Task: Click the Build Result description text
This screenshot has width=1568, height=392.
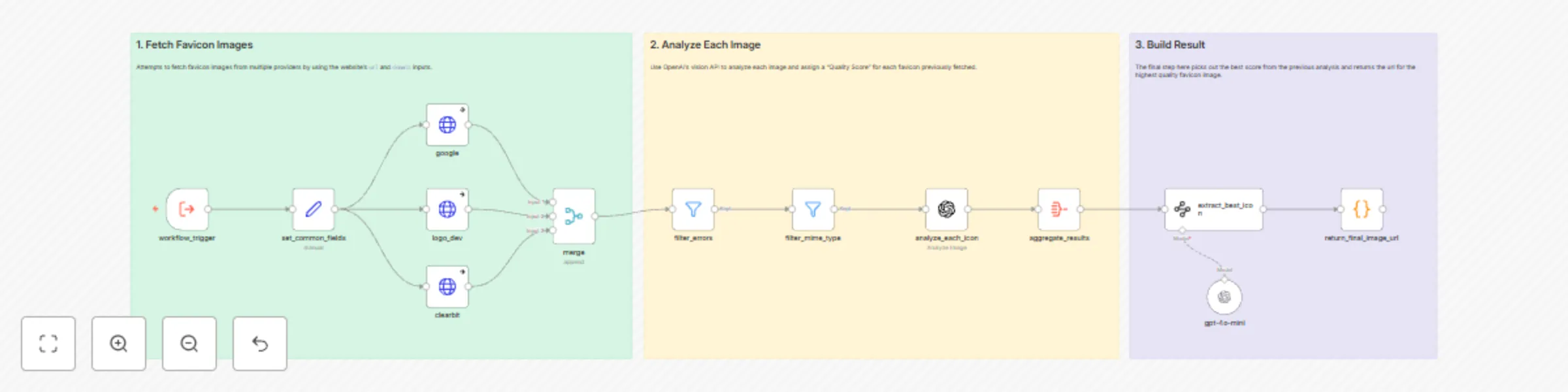Action: pyautogui.click(x=1275, y=71)
